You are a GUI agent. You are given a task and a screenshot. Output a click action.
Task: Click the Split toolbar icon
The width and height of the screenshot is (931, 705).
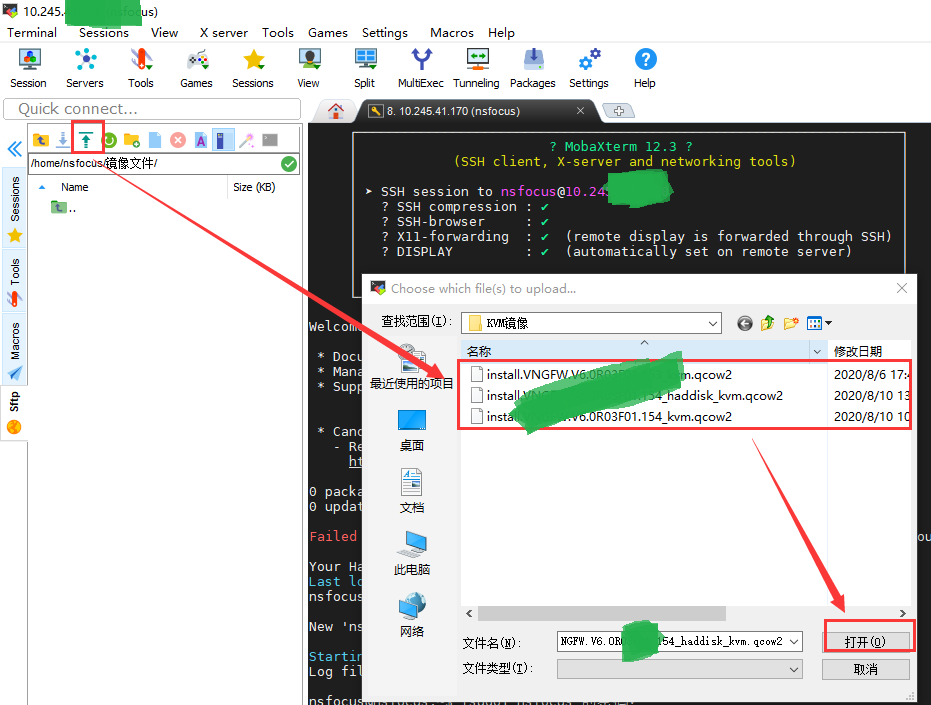click(x=365, y=68)
